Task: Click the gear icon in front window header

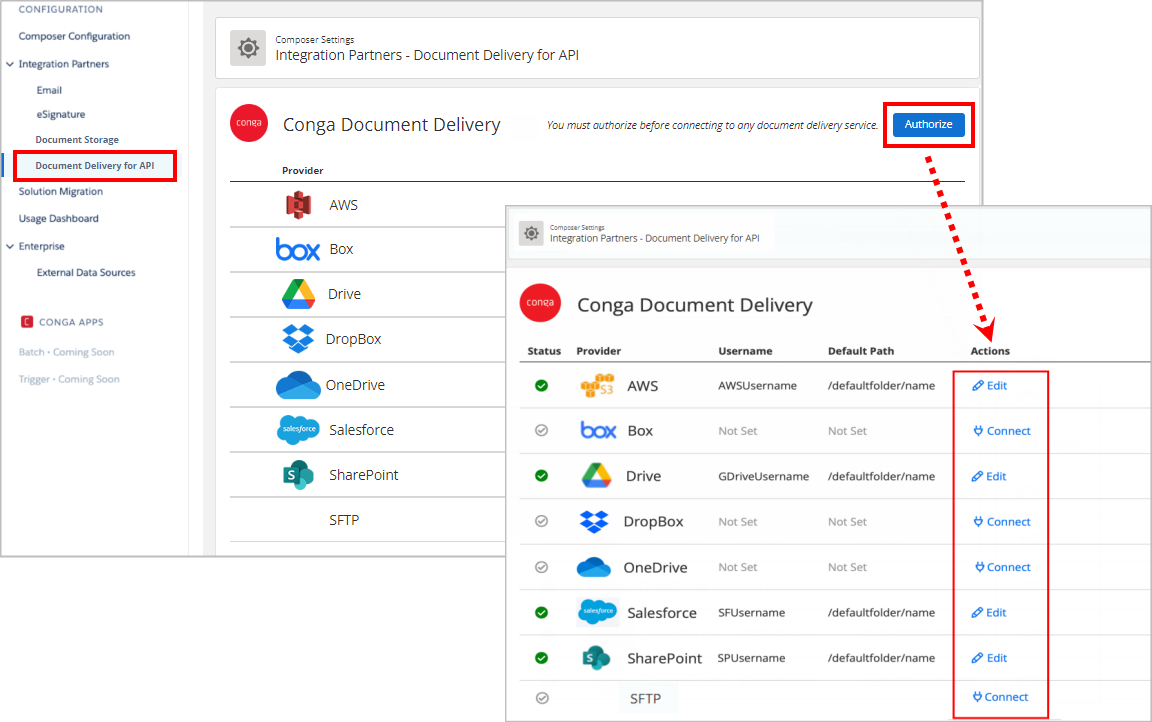Action: coord(531,233)
